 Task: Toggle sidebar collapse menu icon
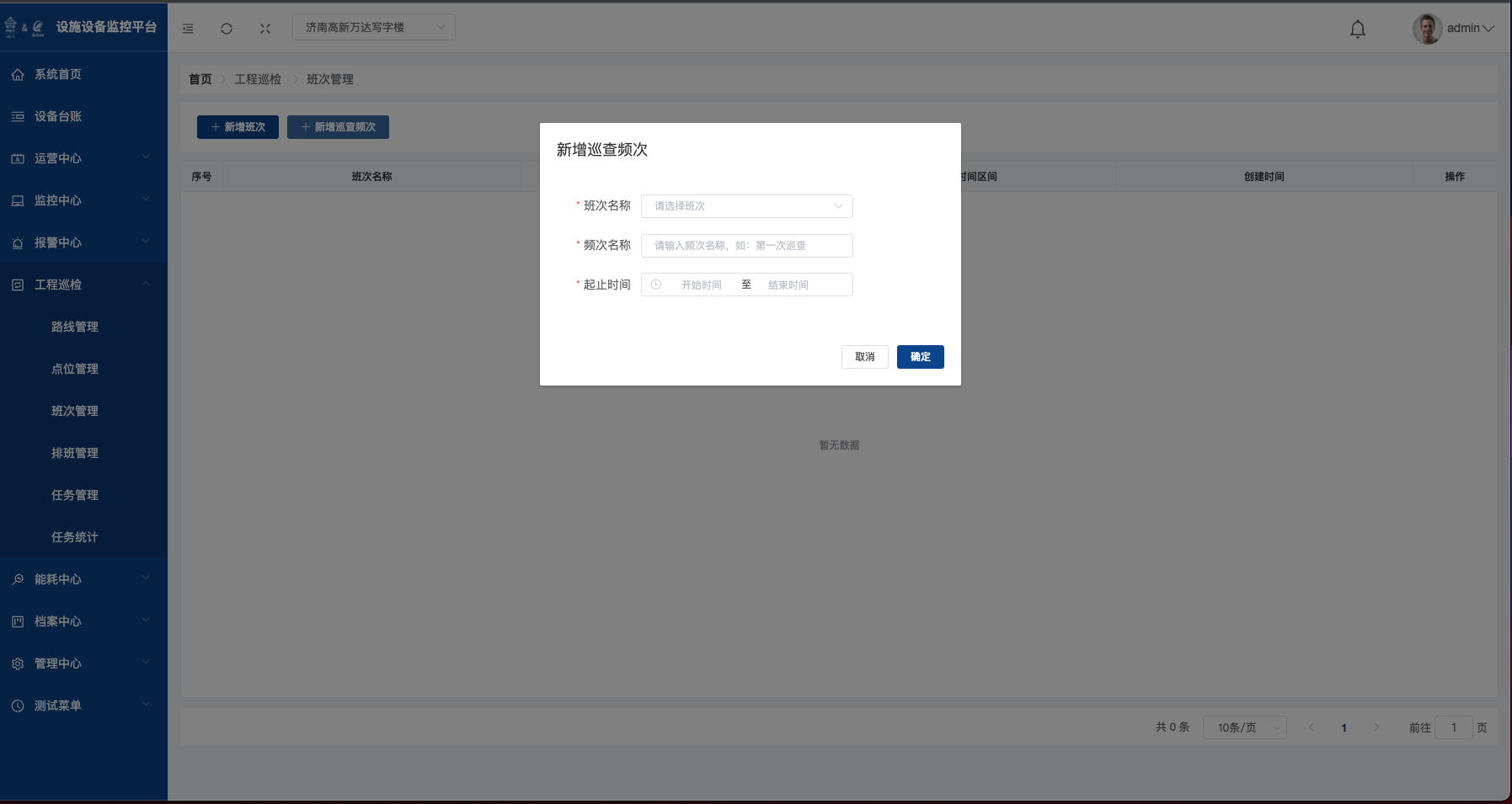point(188,29)
